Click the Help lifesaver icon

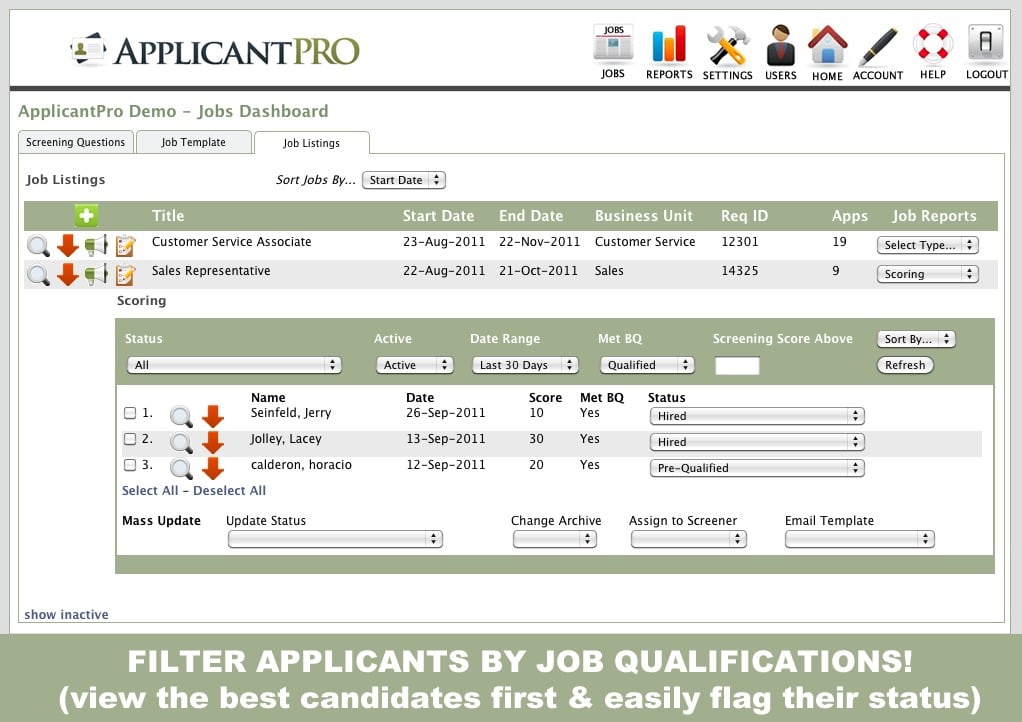pyautogui.click(x=933, y=46)
